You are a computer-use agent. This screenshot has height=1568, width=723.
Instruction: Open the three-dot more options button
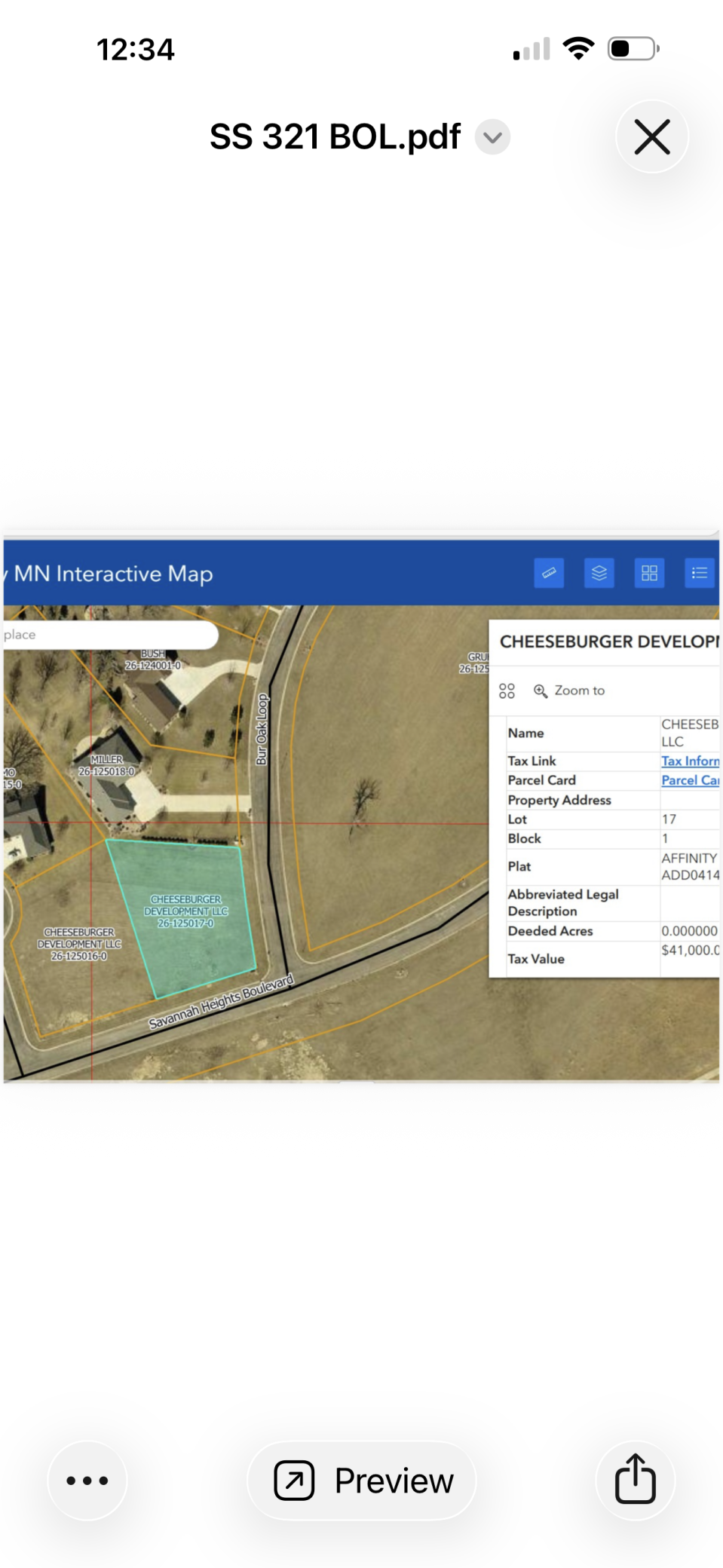pos(87,1480)
